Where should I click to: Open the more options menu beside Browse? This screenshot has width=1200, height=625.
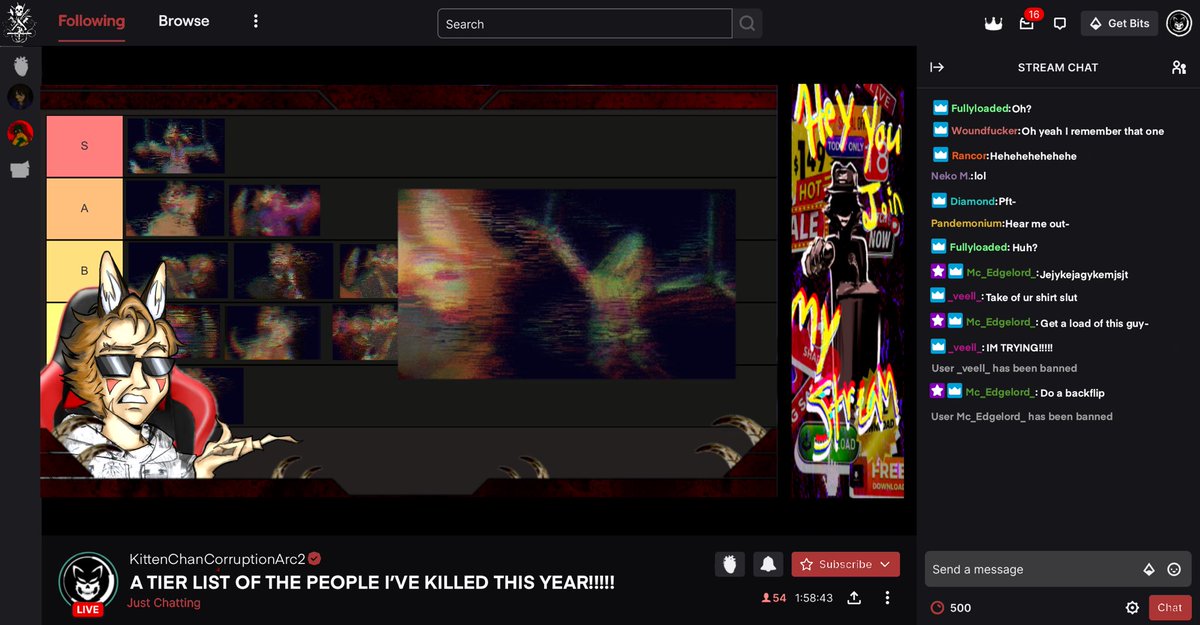click(256, 20)
